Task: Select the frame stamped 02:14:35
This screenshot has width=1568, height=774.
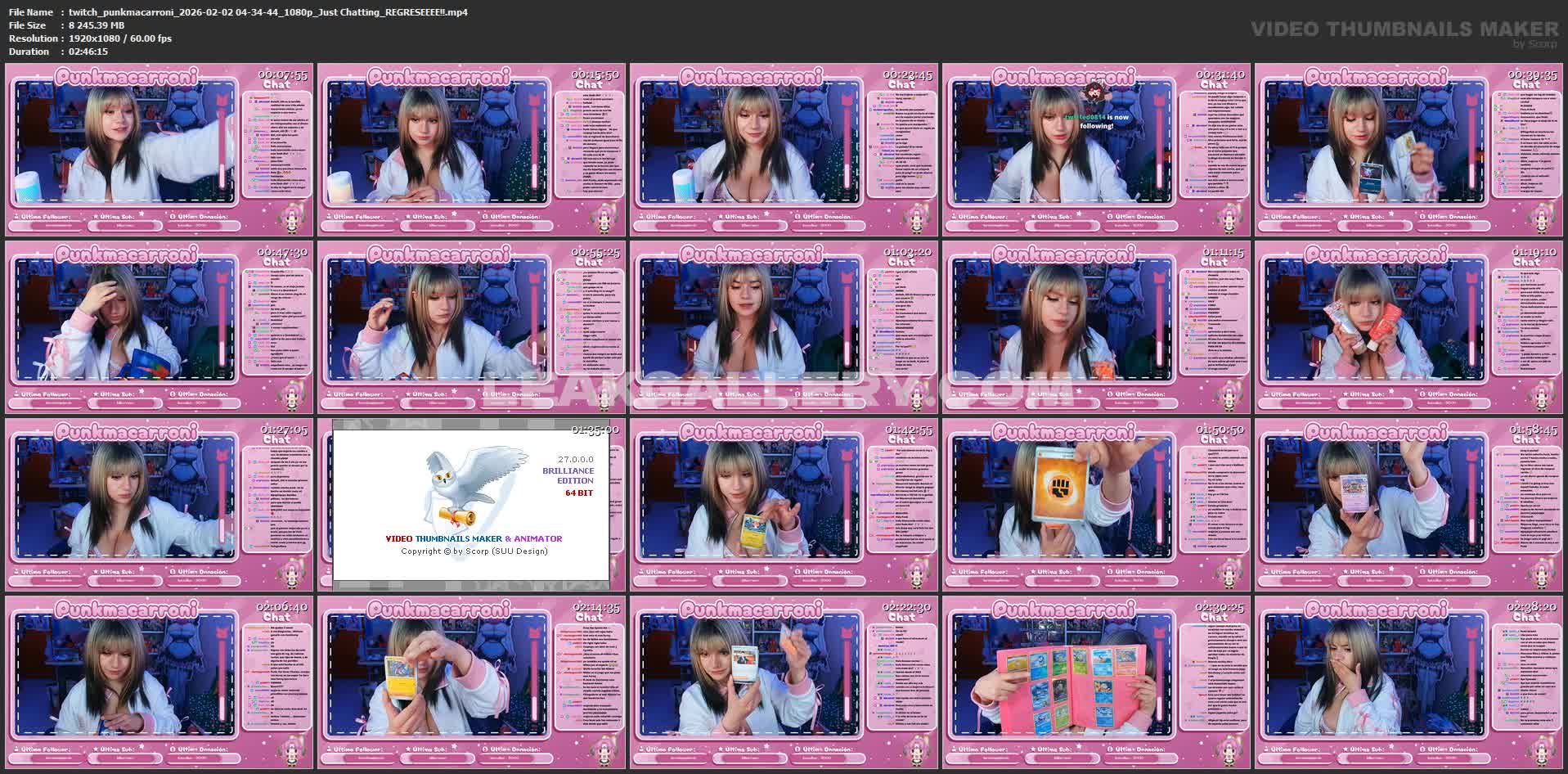Action: click(x=471, y=682)
